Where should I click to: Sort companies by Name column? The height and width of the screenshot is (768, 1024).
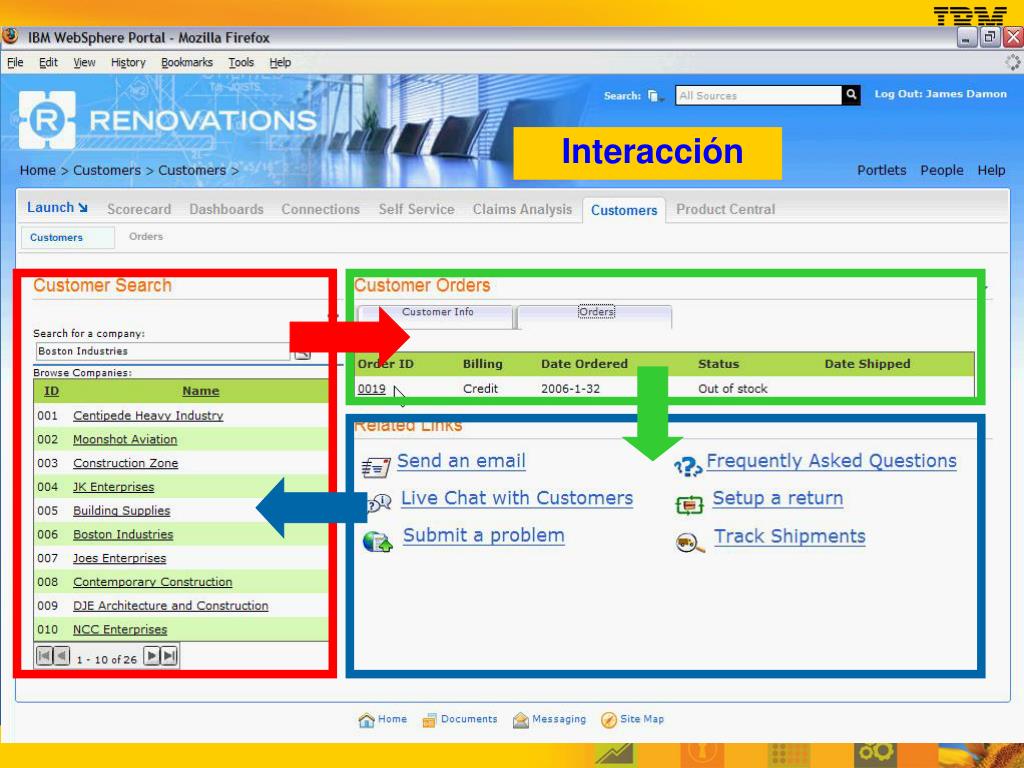[x=200, y=391]
